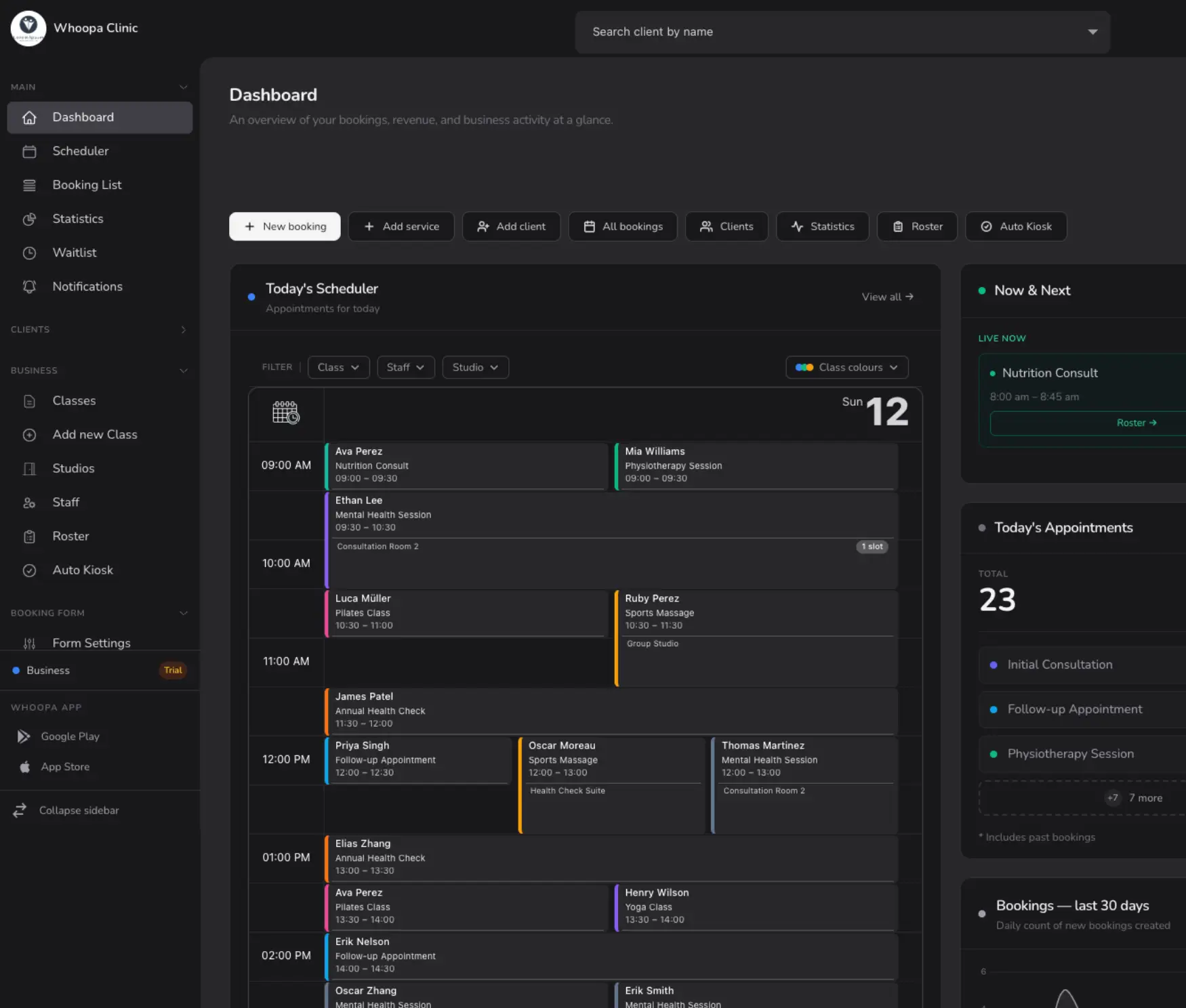Open the Studio filter dropdown
The width and height of the screenshot is (1186, 1008).
[x=475, y=367]
